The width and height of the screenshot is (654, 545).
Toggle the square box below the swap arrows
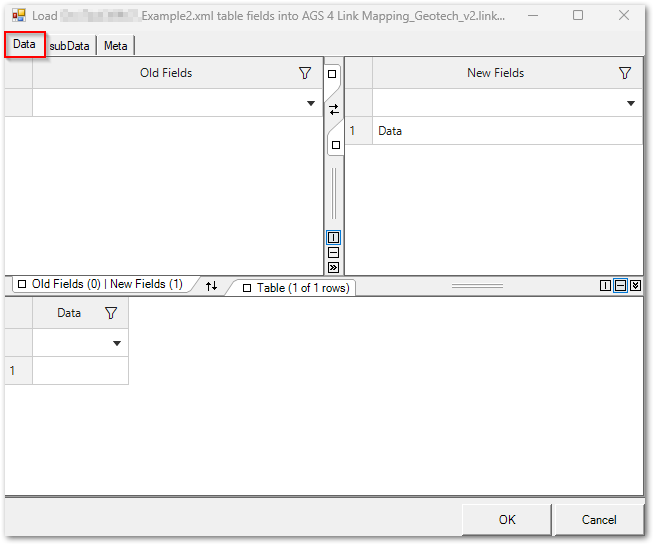(x=335, y=145)
